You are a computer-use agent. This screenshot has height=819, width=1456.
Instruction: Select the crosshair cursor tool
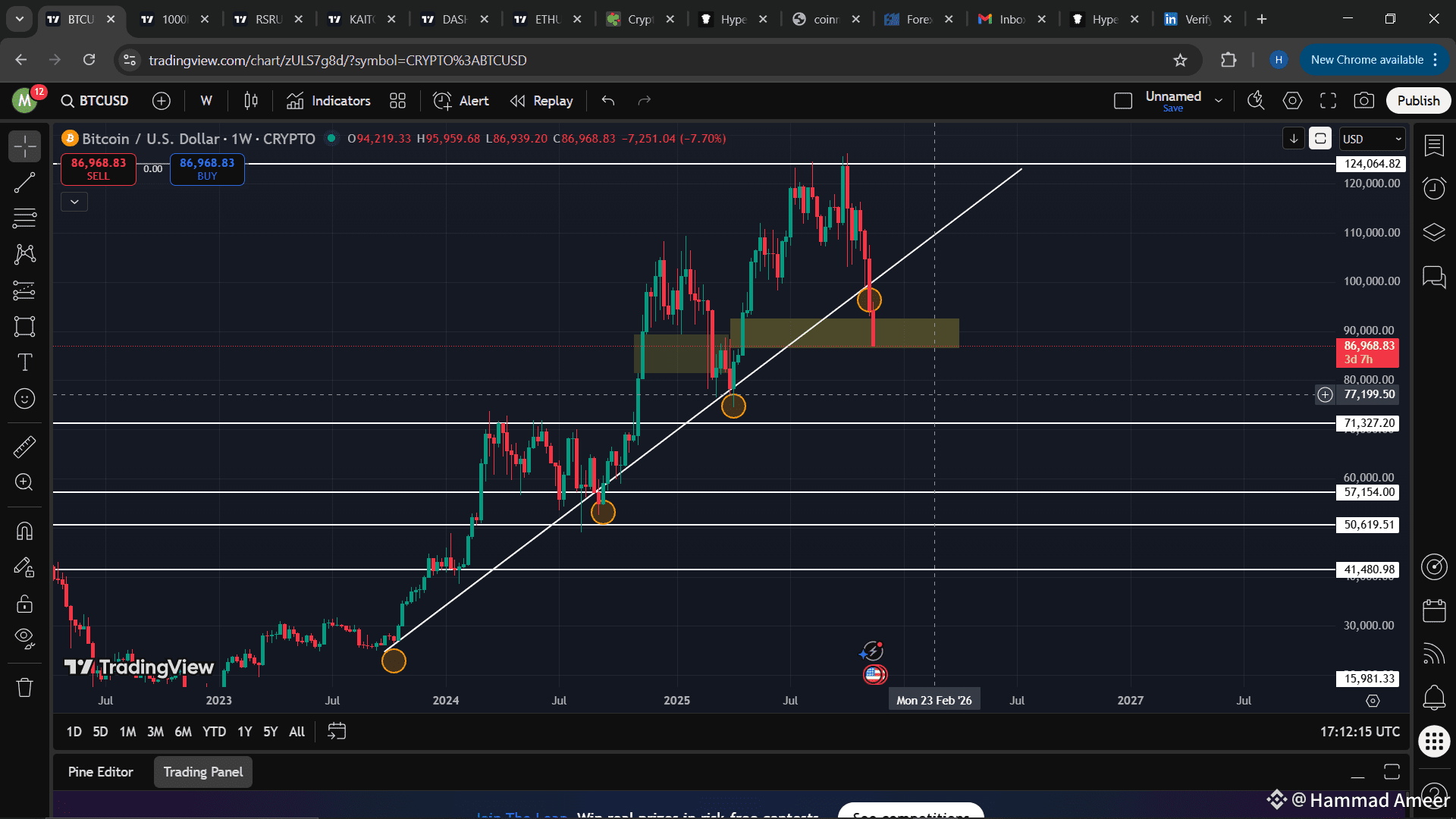tap(24, 146)
